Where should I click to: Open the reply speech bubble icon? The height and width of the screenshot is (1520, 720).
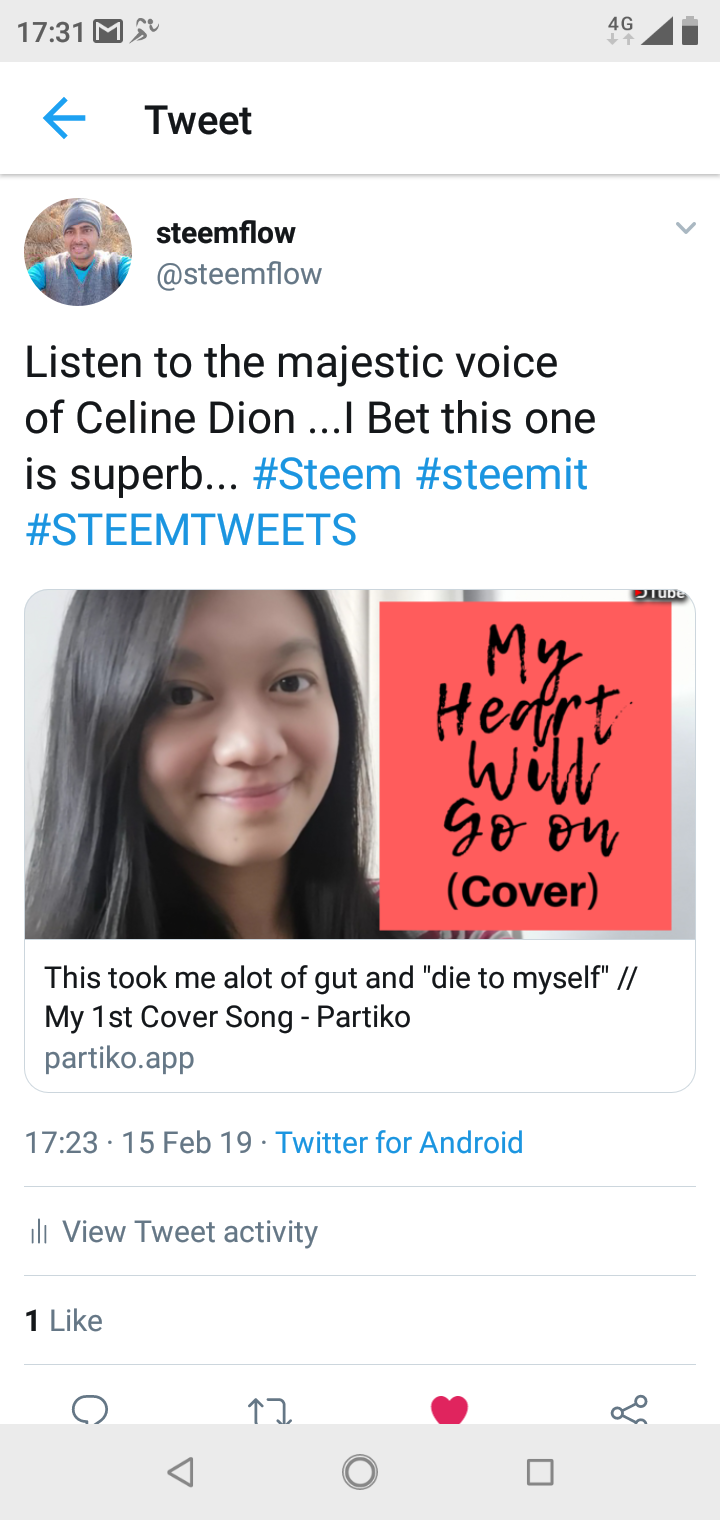pyautogui.click(x=90, y=1410)
